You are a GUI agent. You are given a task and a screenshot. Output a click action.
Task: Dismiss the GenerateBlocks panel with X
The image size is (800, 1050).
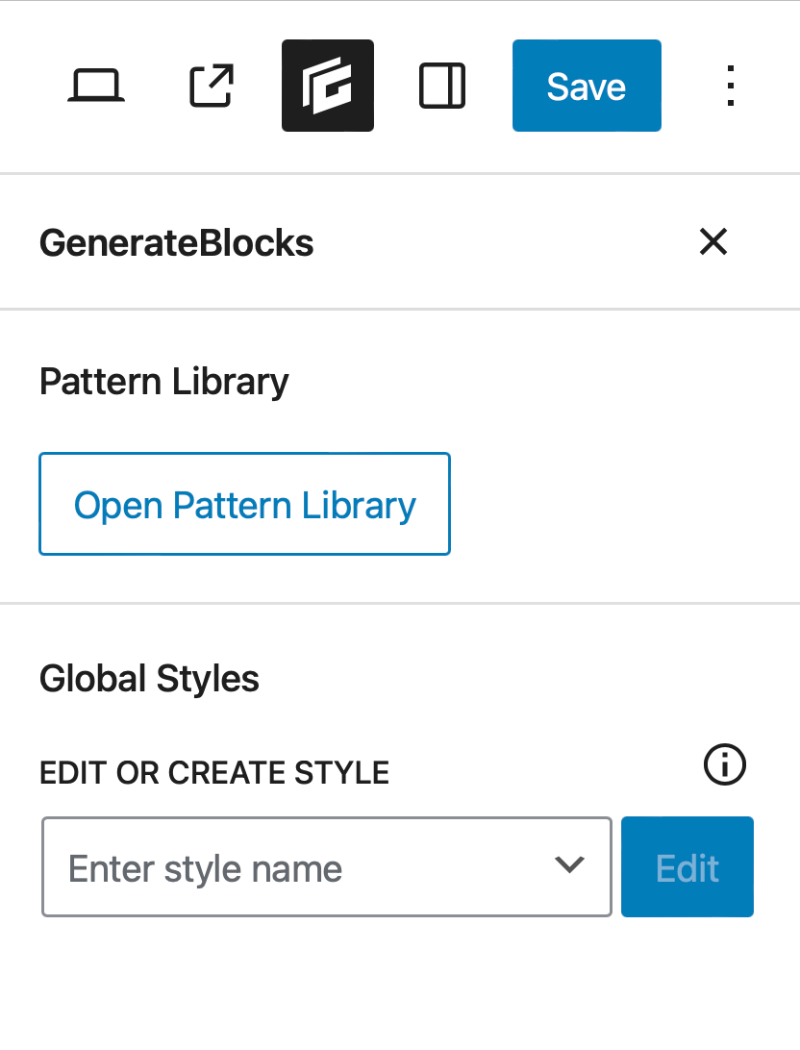pos(713,242)
